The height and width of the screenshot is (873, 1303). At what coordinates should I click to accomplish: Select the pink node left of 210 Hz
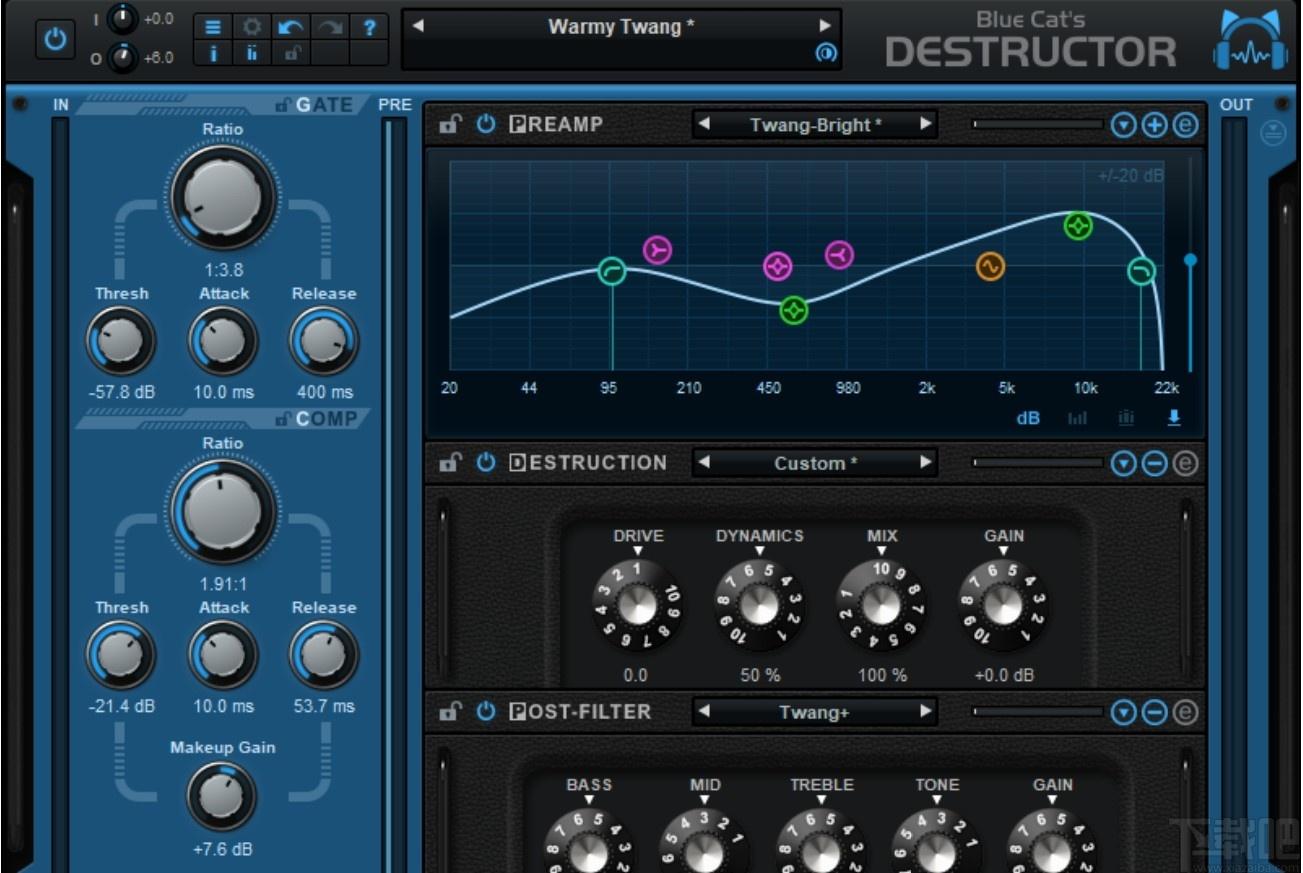657,249
